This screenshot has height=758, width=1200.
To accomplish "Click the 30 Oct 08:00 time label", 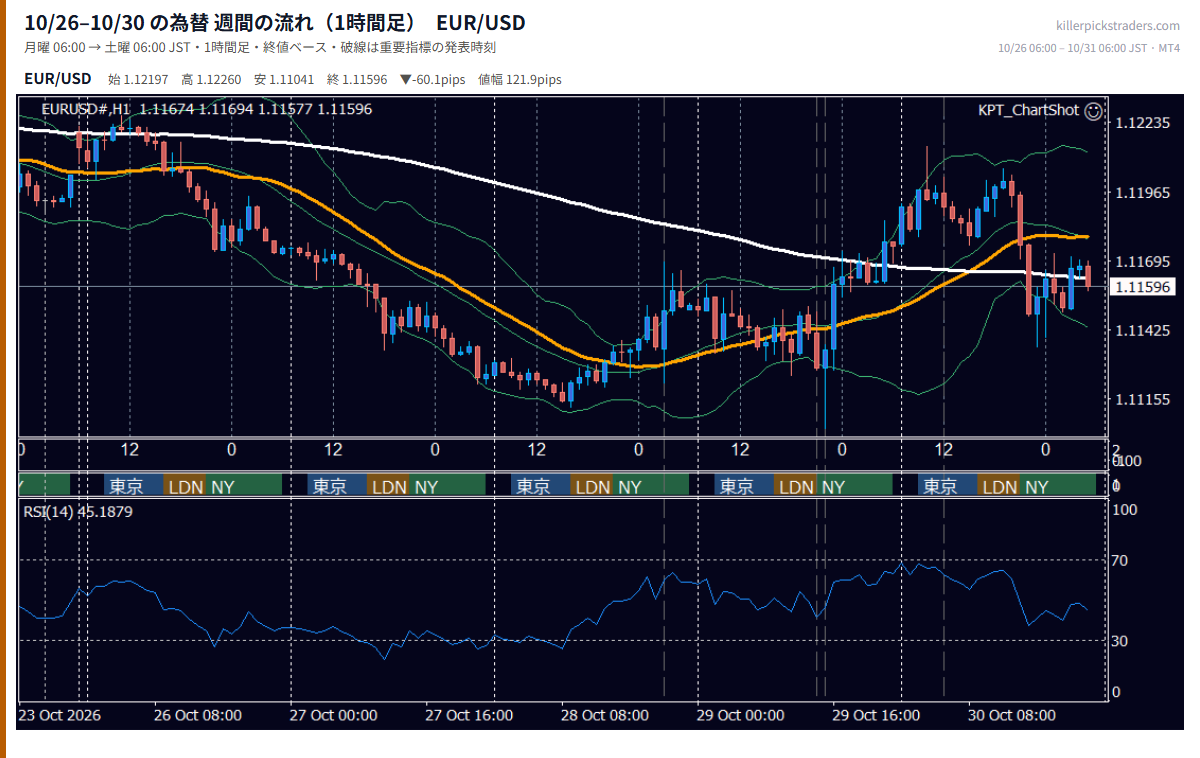I will click(1012, 716).
